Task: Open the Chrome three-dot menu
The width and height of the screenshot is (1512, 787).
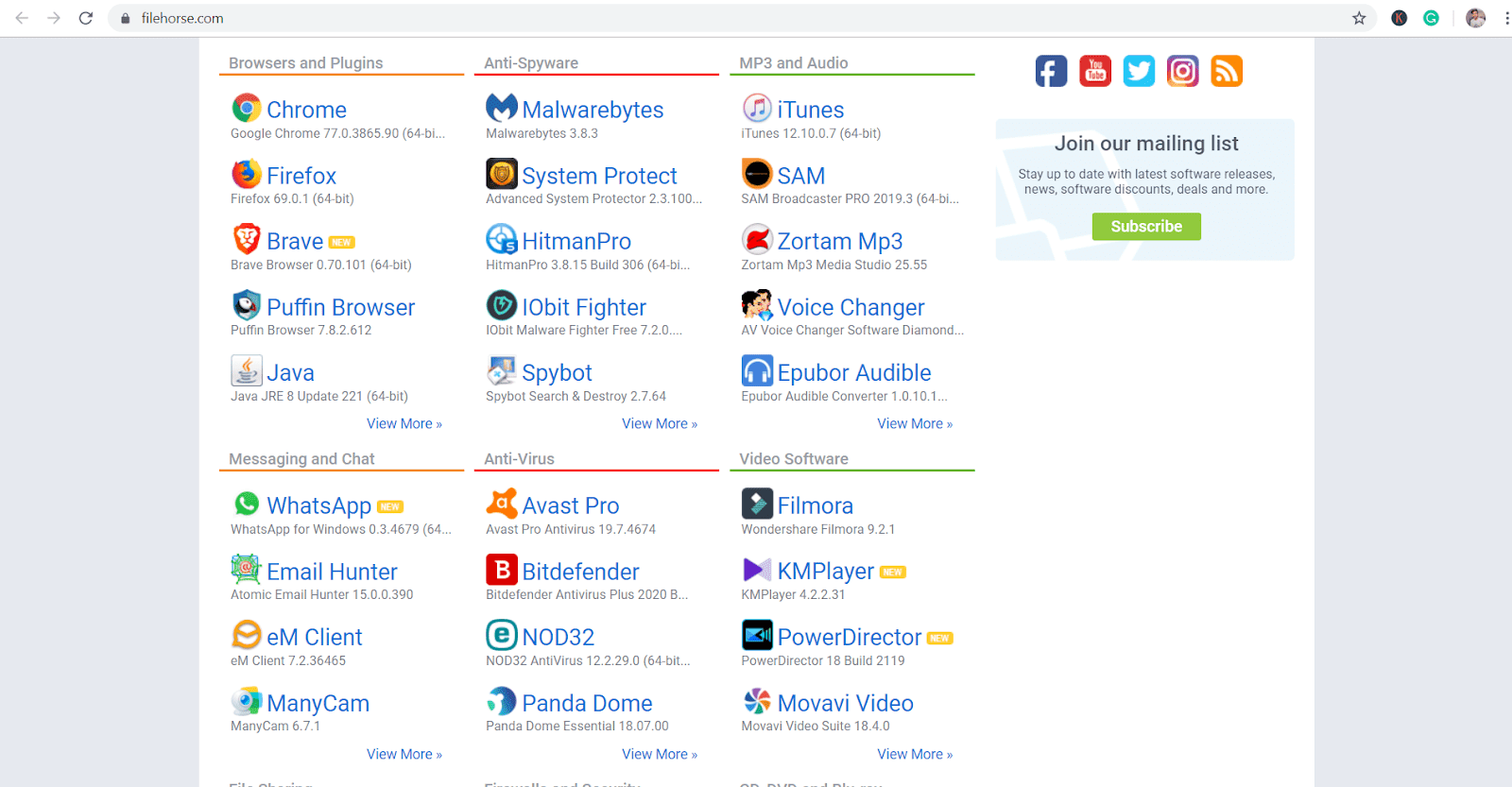Action: point(1506,18)
